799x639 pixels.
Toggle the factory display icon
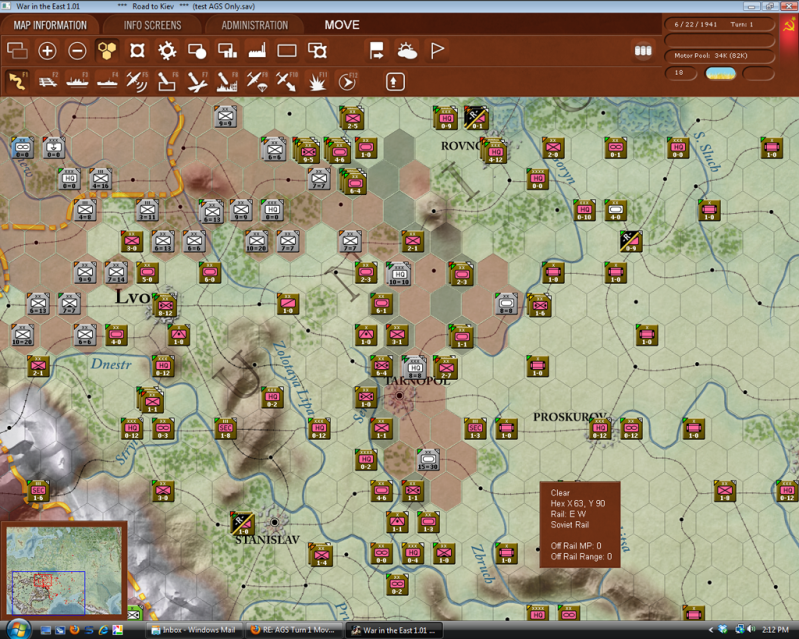click(257, 50)
